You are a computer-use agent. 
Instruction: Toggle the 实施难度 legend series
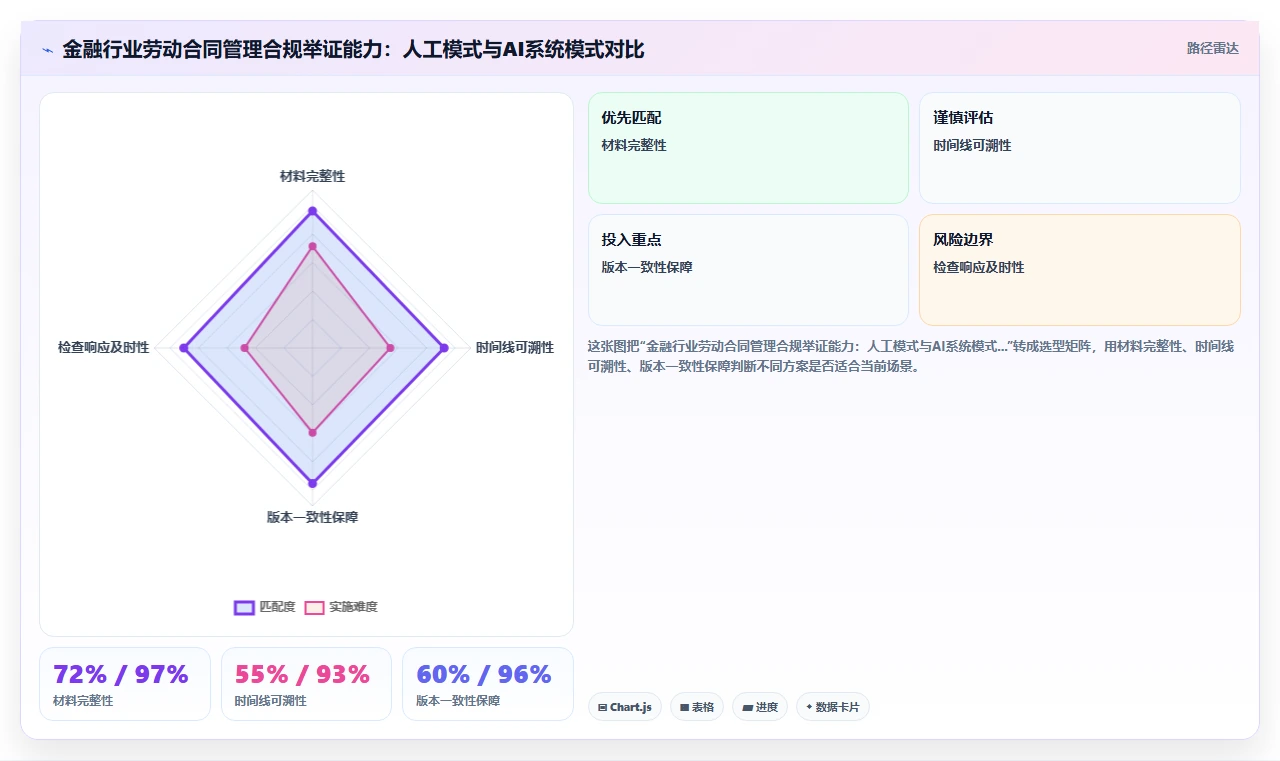click(x=341, y=607)
